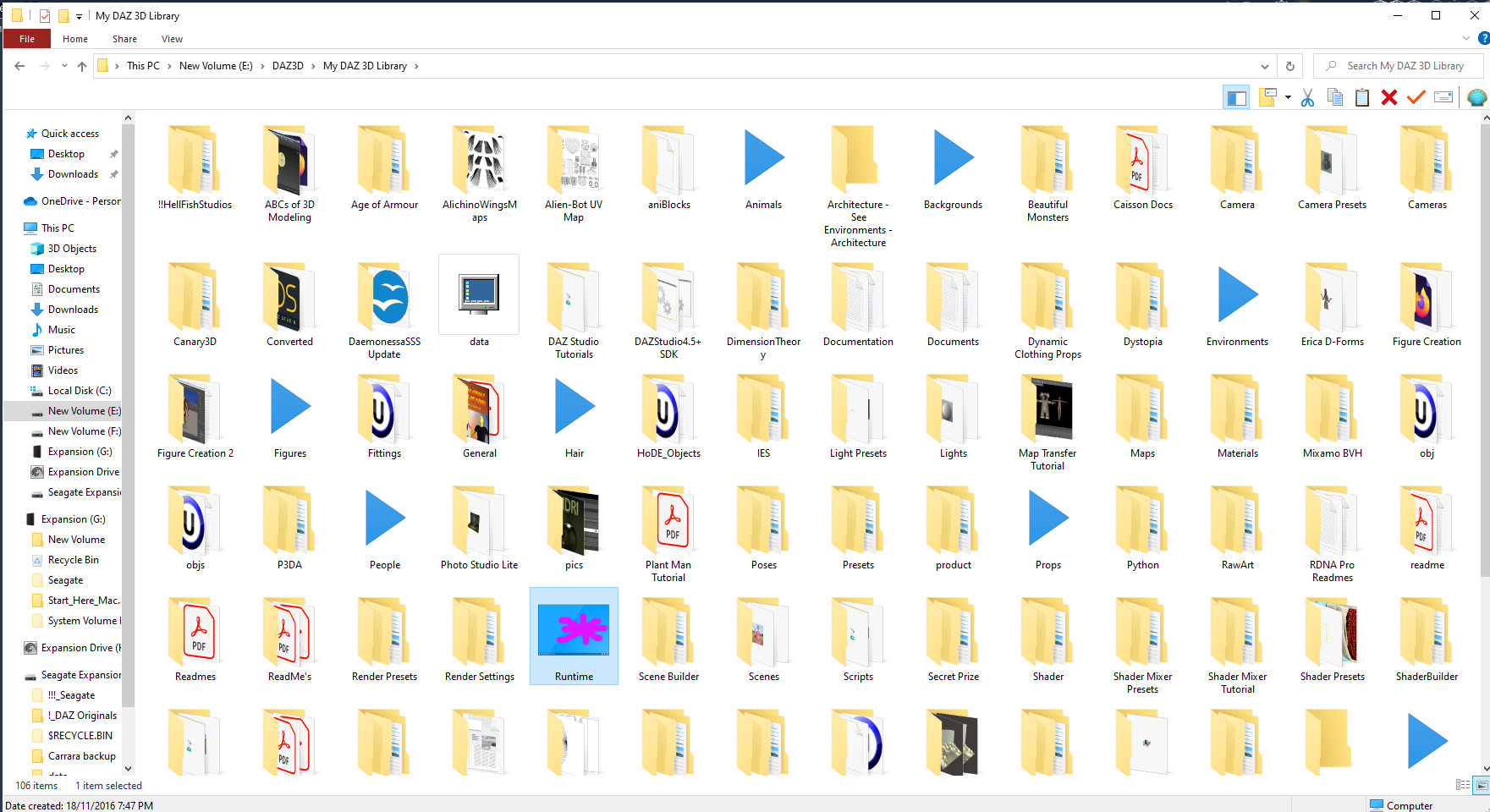This screenshot has height=812, width=1490.
Task: Open the Plant Man Tutorial folder
Action: click(669, 535)
